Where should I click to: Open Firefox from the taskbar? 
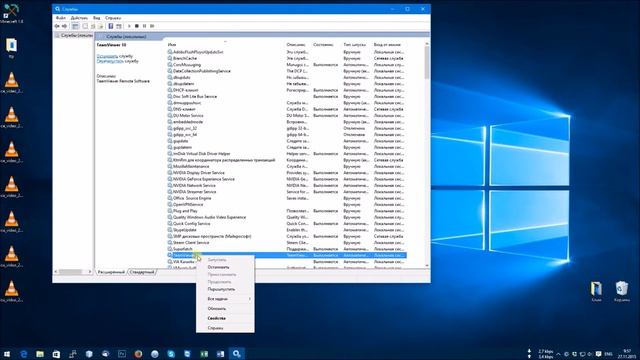[x=138, y=354]
